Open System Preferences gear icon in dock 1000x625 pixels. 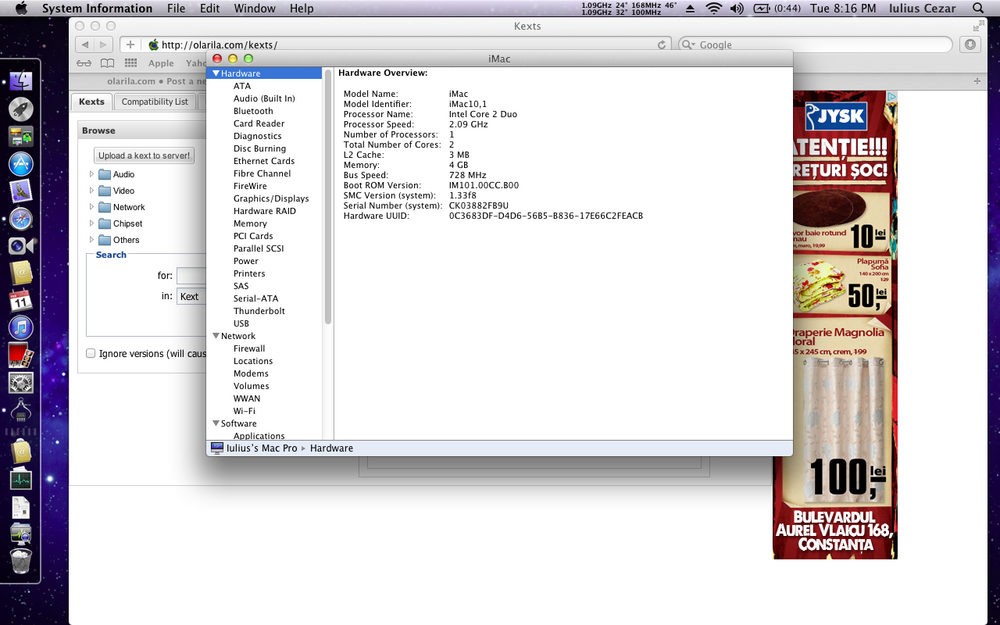(x=21, y=382)
